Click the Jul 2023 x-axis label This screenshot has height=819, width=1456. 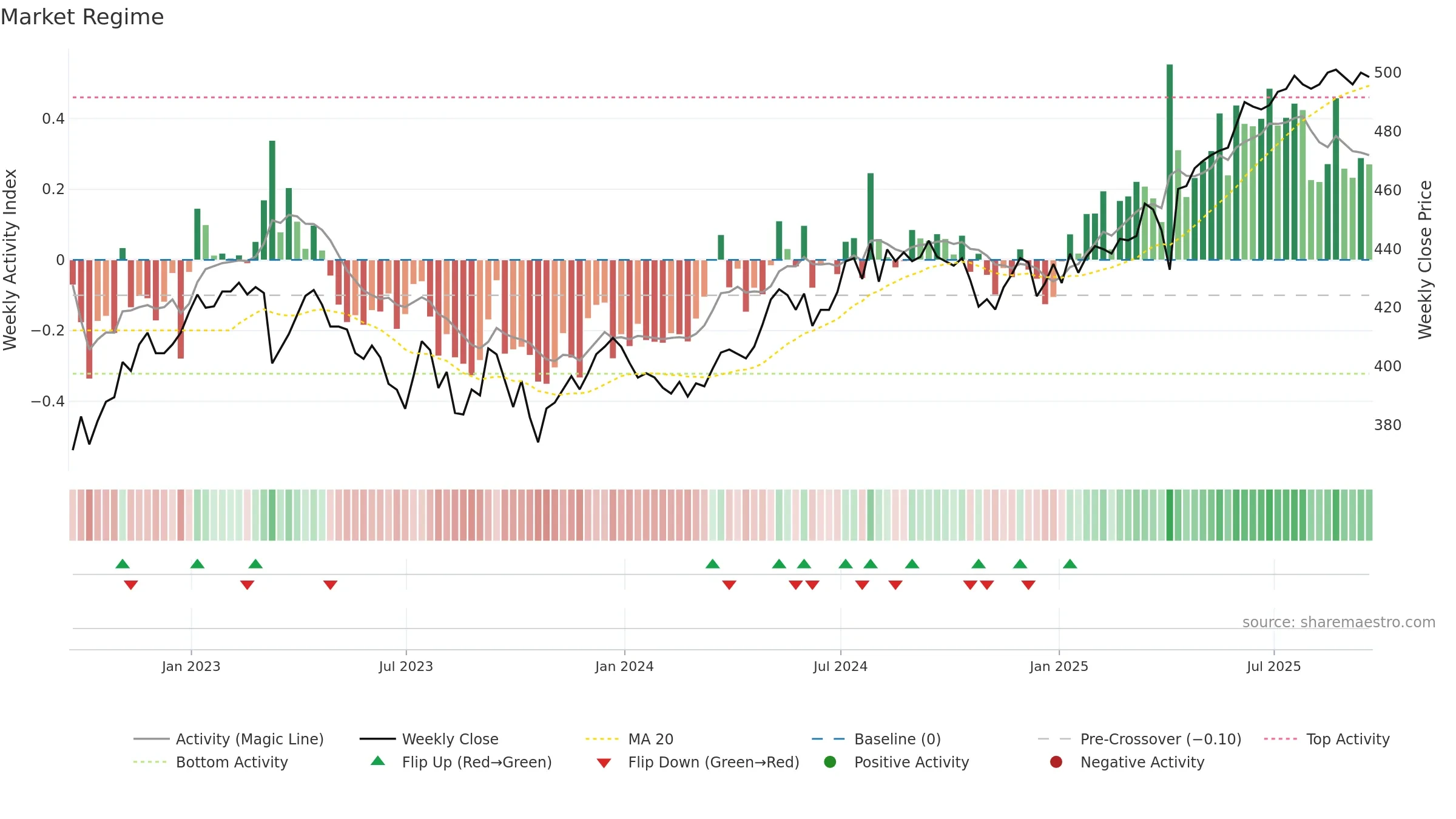(406, 666)
